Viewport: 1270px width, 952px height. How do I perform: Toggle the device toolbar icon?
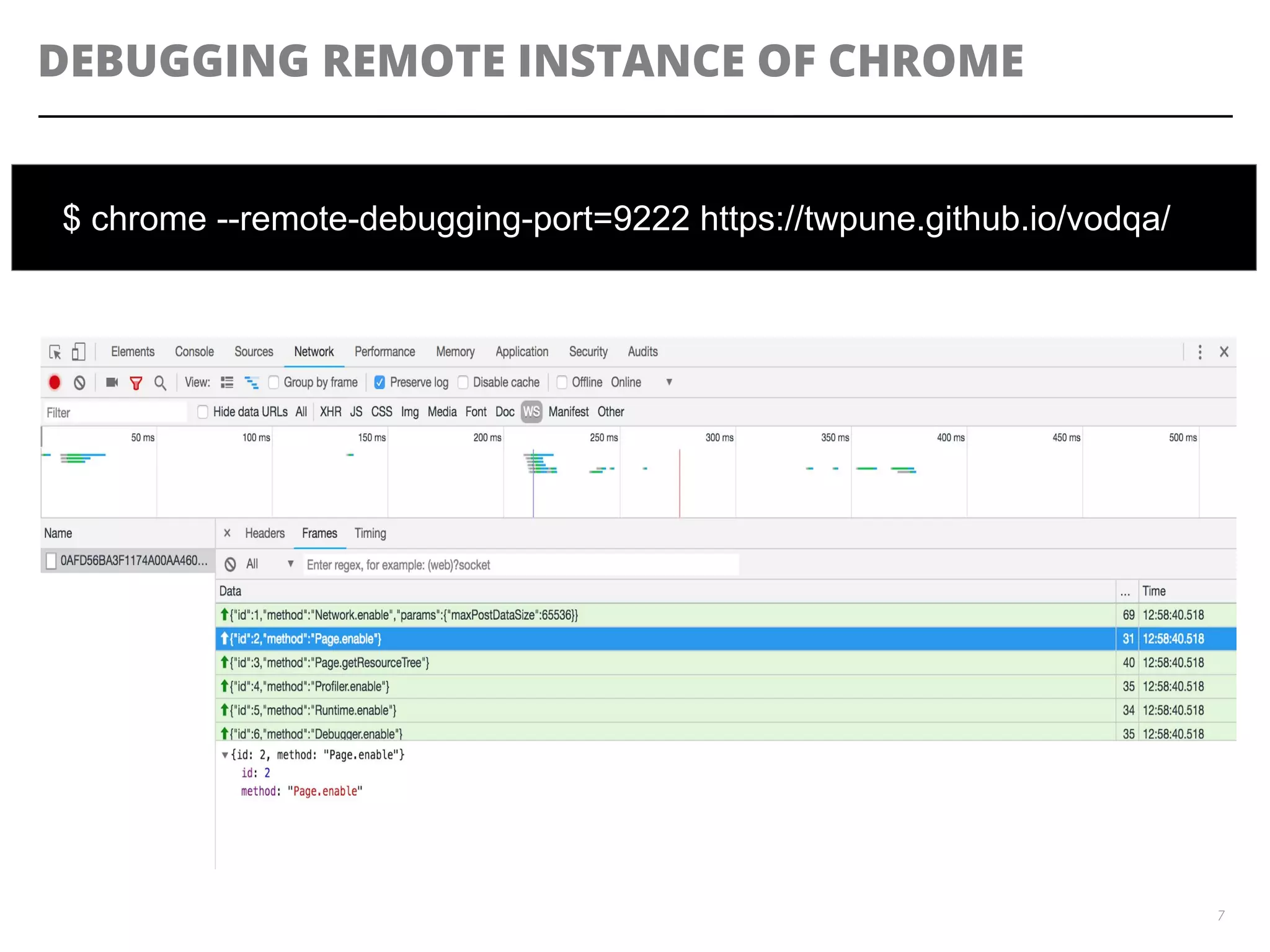[78, 352]
